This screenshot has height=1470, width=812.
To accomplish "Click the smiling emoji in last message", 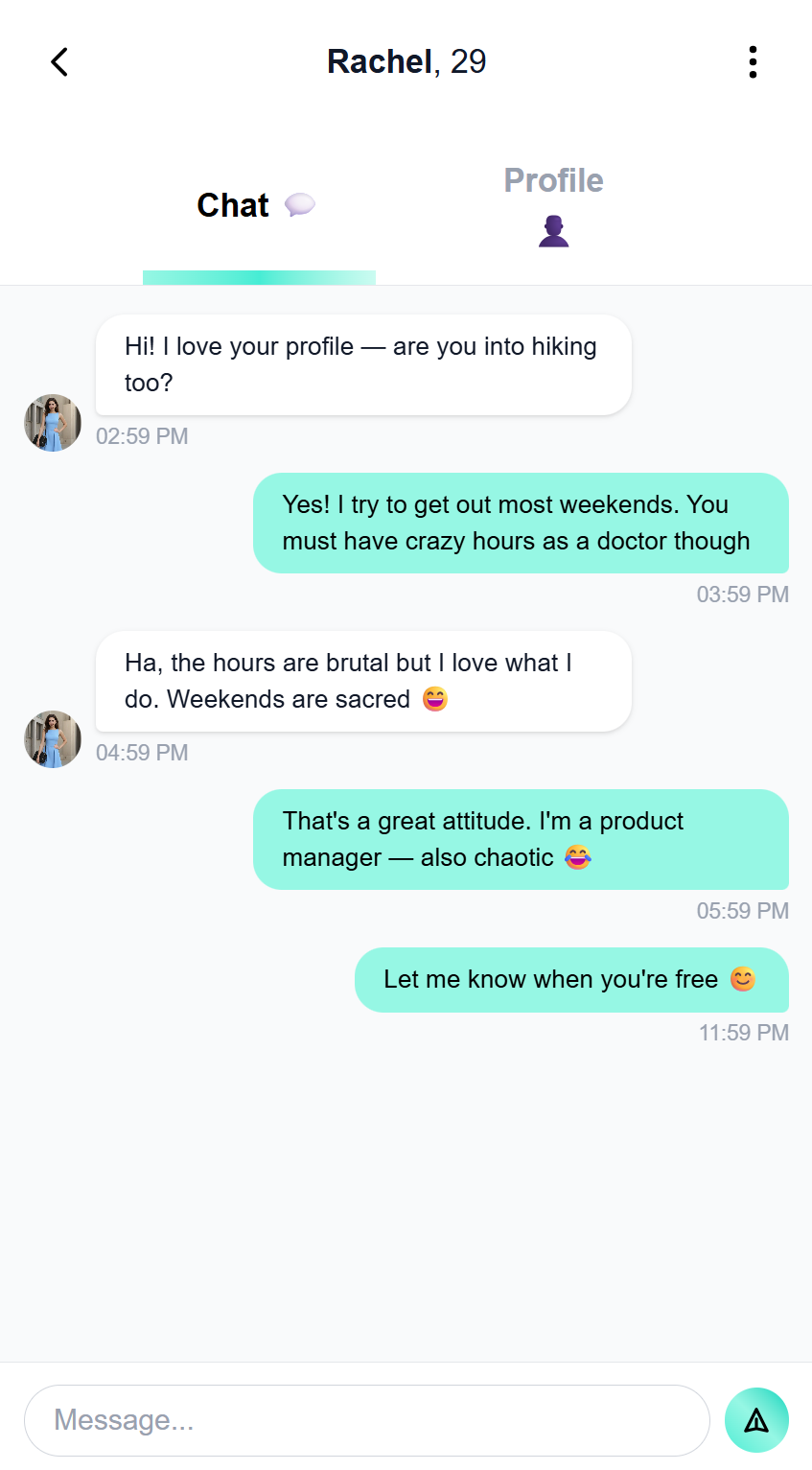I will 743,979.
